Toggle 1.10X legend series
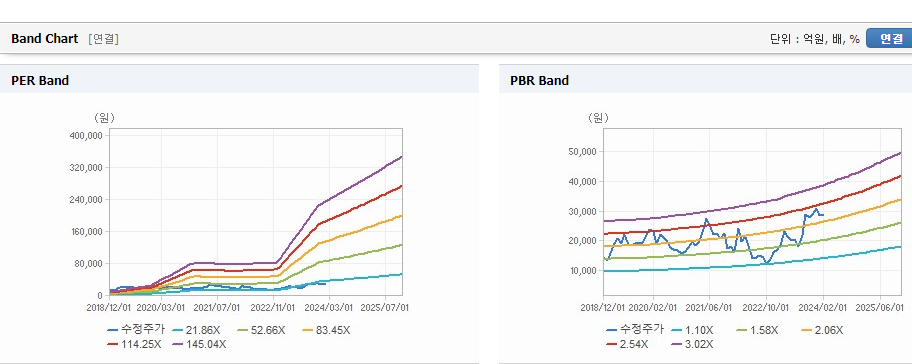Image resolution: width=912 pixels, height=364 pixels. [693, 330]
